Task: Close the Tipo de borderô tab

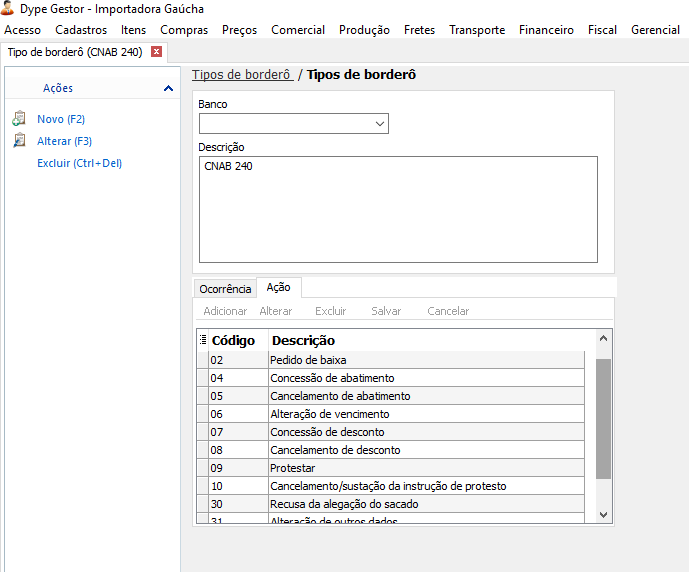Action: coord(156,52)
